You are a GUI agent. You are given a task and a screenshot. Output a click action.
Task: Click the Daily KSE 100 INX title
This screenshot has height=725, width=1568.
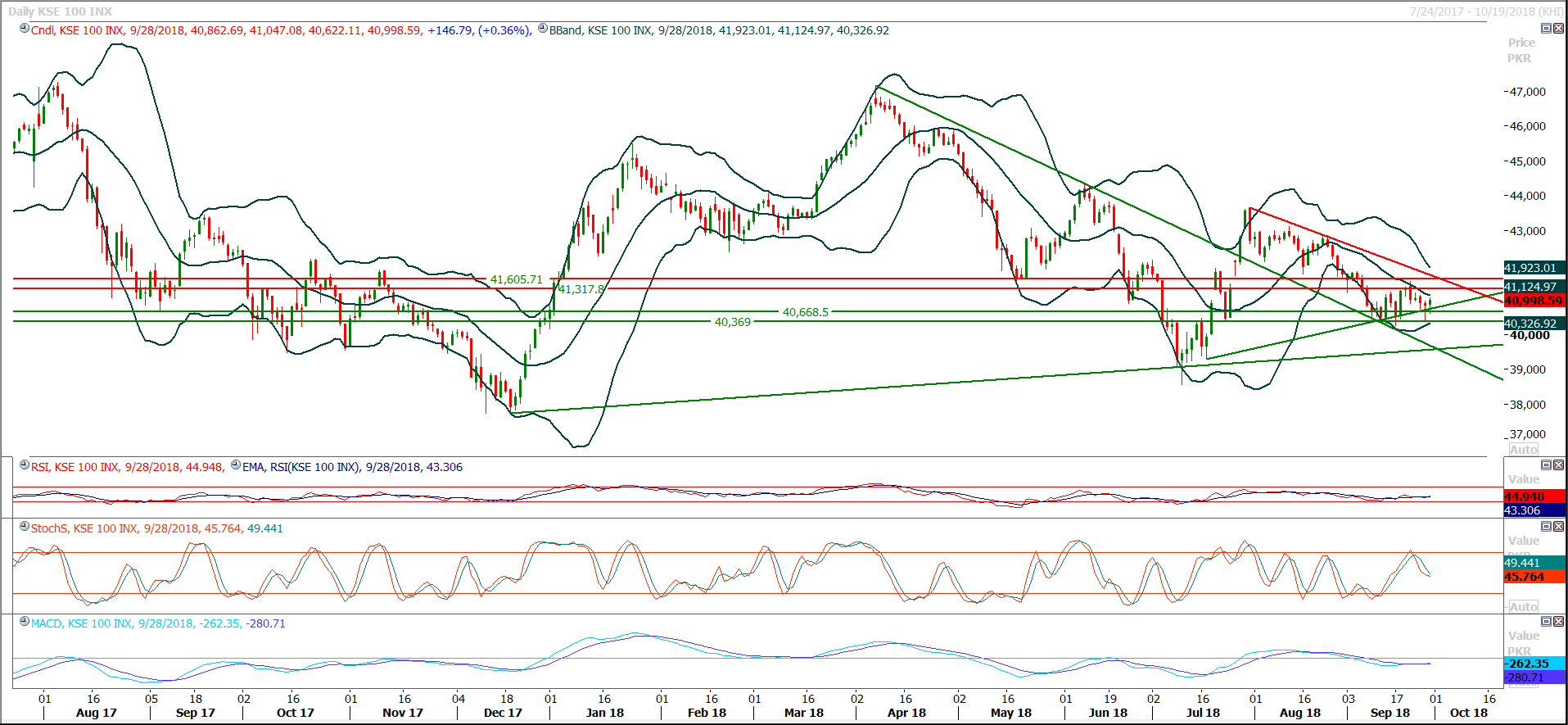tap(61, 11)
